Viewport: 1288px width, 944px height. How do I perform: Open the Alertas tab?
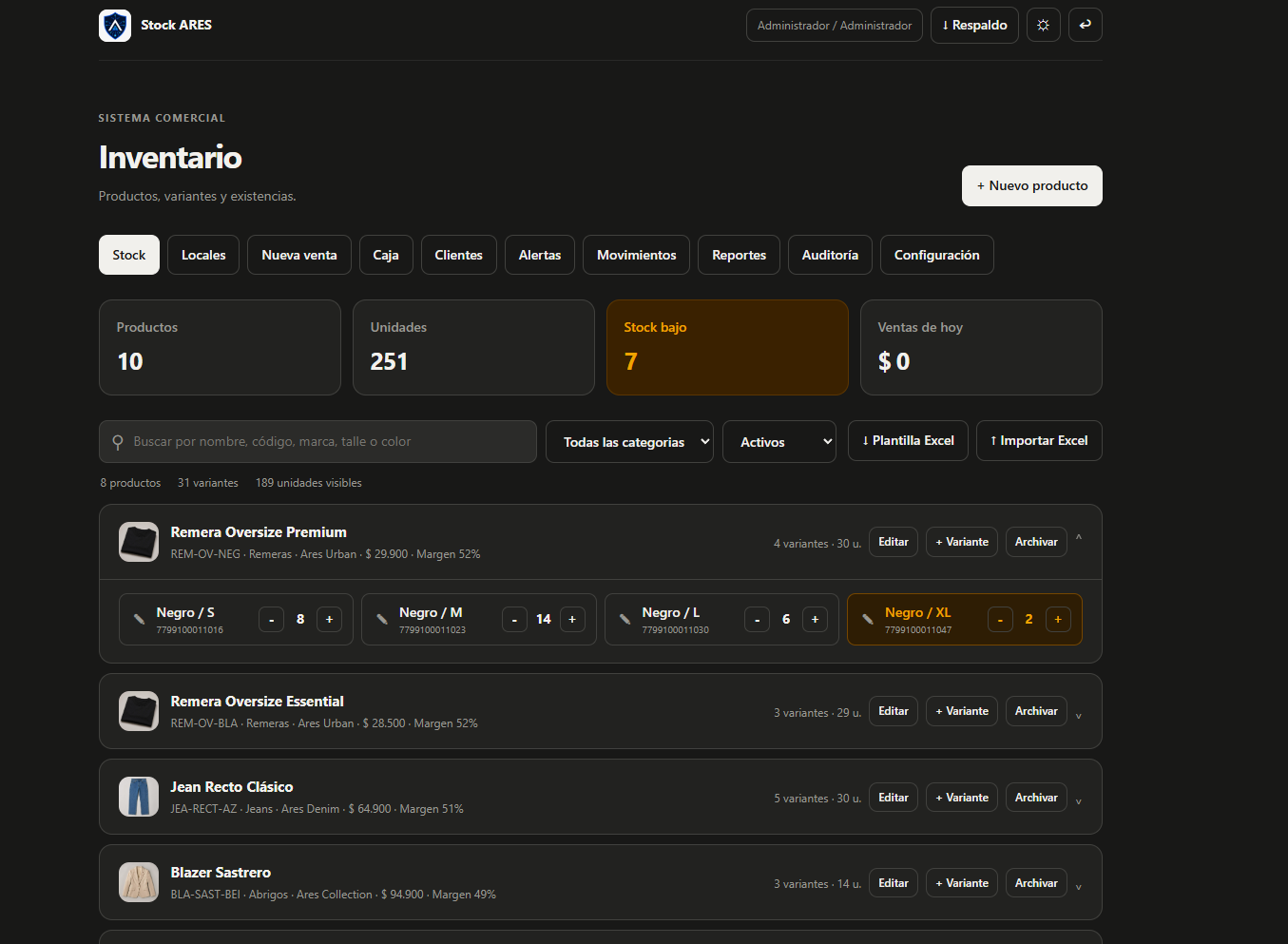540,255
